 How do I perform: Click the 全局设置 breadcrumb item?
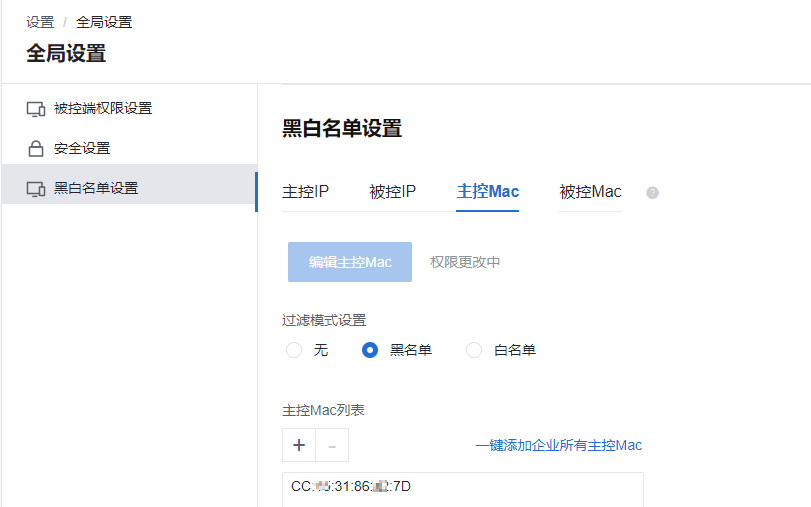(104, 22)
